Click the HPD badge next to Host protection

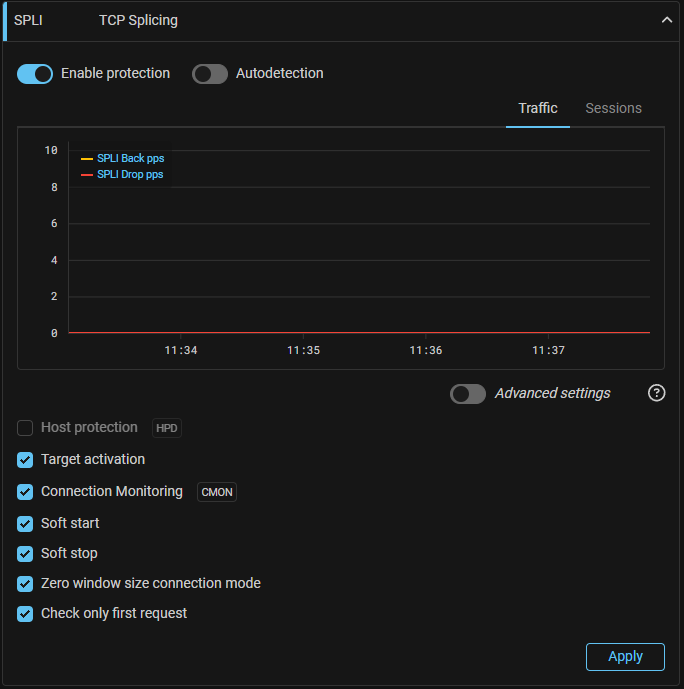click(x=167, y=428)
